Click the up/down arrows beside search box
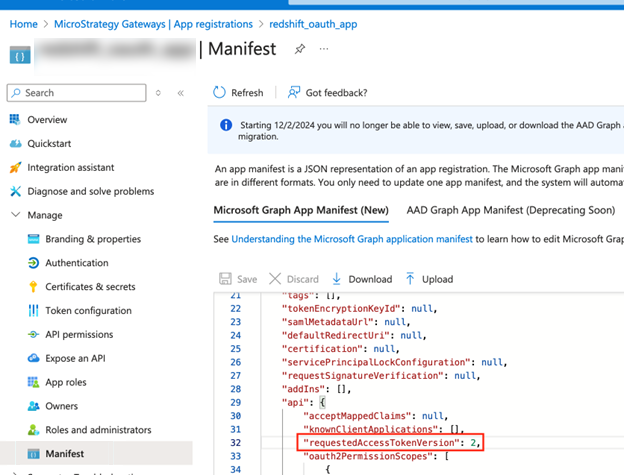The height and width of the screenshot is (475, 624). click(x=158, y=93)
